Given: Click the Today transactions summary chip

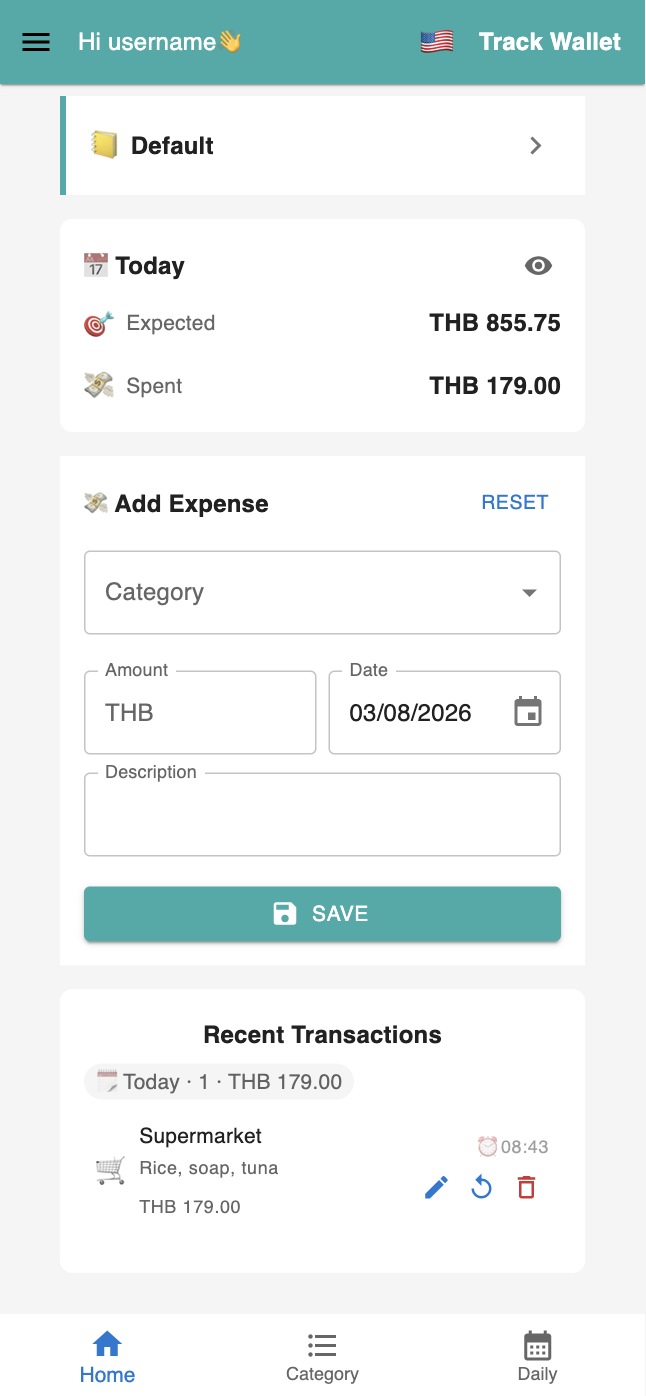Looking at the screenshot, I should click(219, 1082).
